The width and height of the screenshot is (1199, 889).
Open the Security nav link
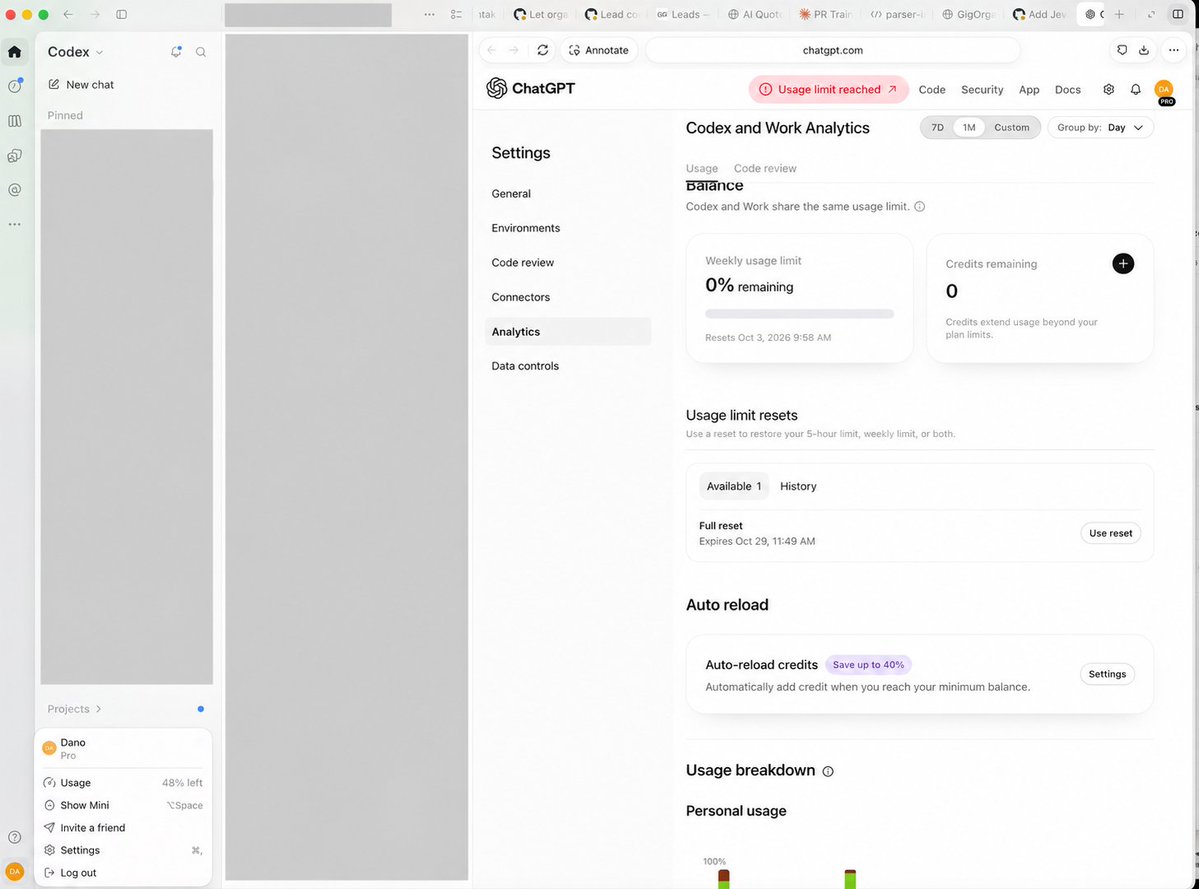pos(982,89)
